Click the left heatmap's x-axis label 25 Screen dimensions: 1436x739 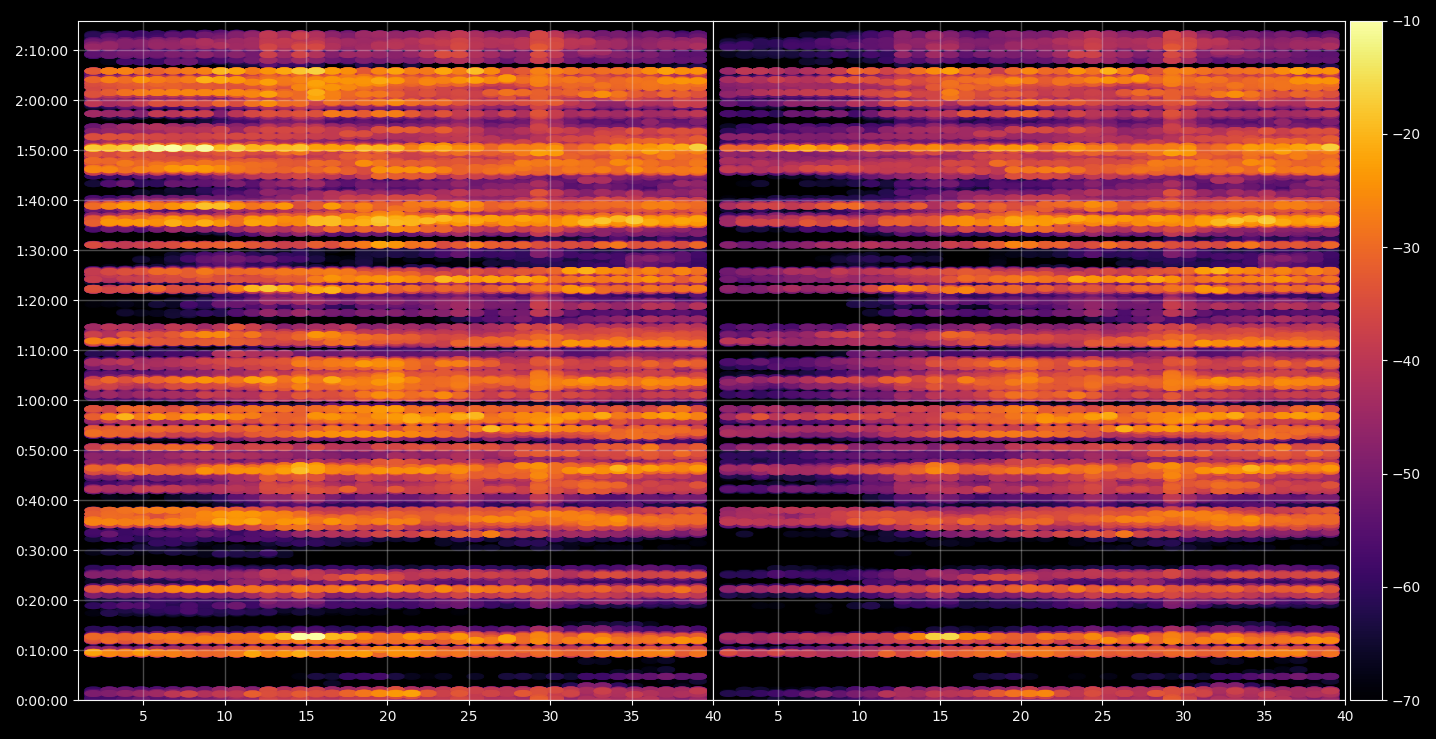469,716
